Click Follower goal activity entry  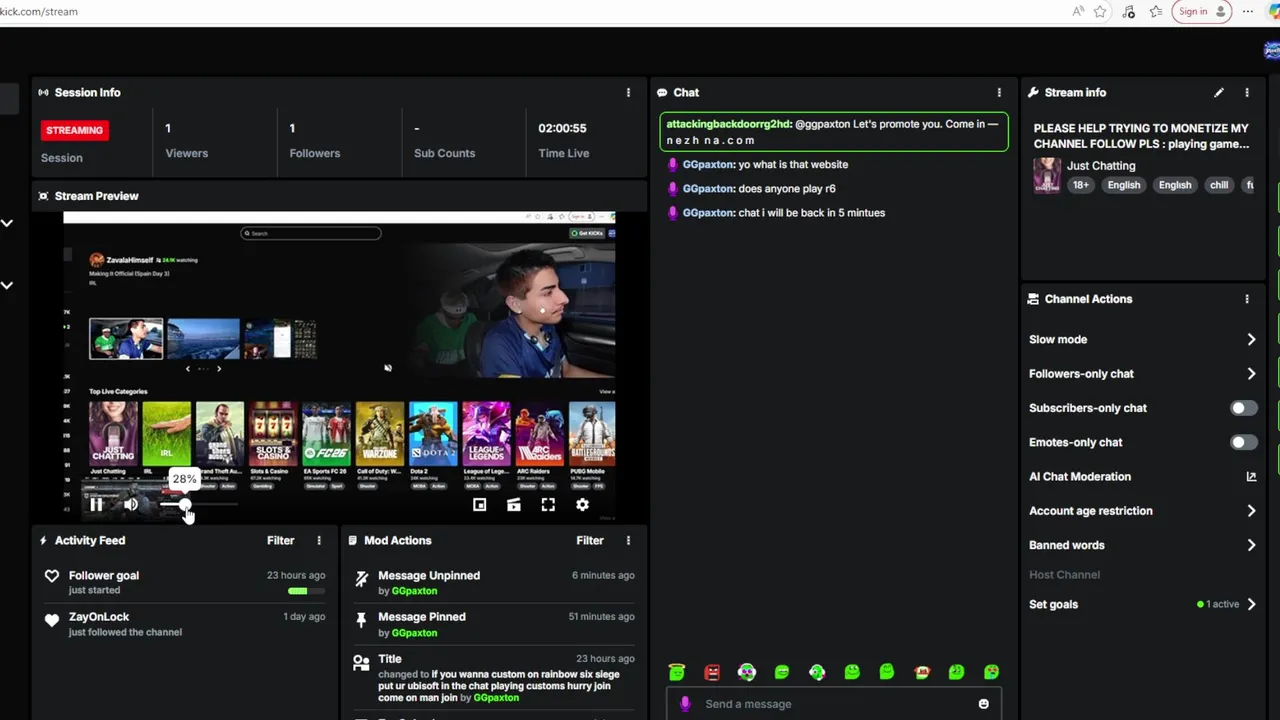click(x=186, y=582)
